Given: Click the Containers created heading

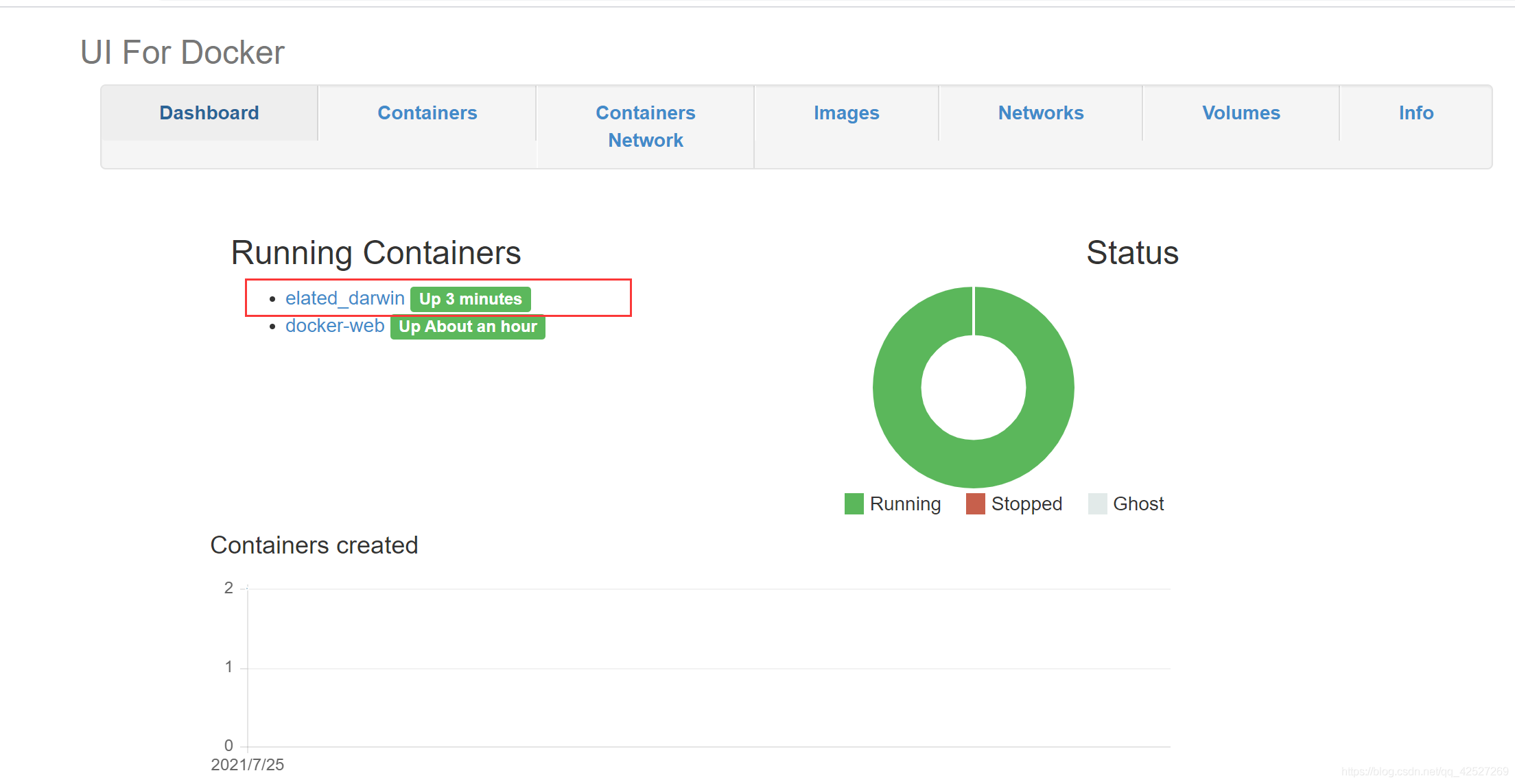Looking at the screenshot, I should tap(314, 545).
